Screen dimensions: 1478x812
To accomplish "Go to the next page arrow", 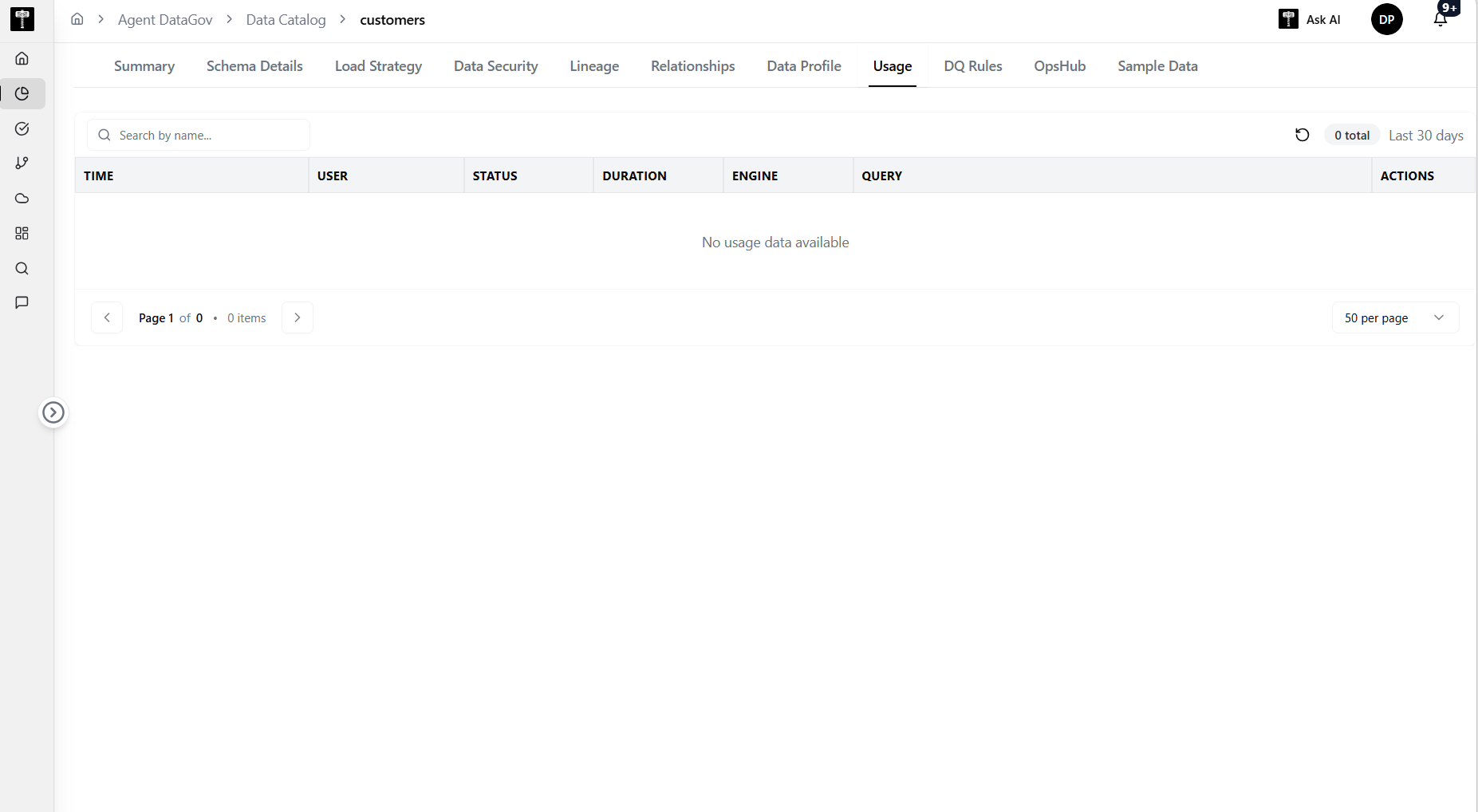I will click(298, 317).
